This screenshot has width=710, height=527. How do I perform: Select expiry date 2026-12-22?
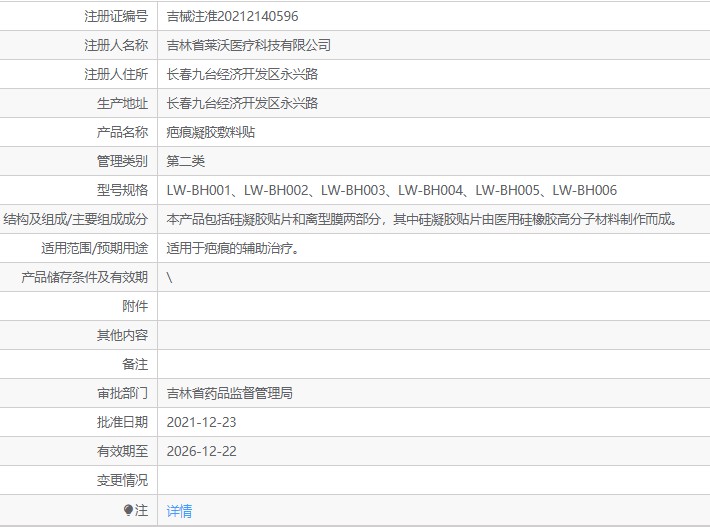(201, 451)
